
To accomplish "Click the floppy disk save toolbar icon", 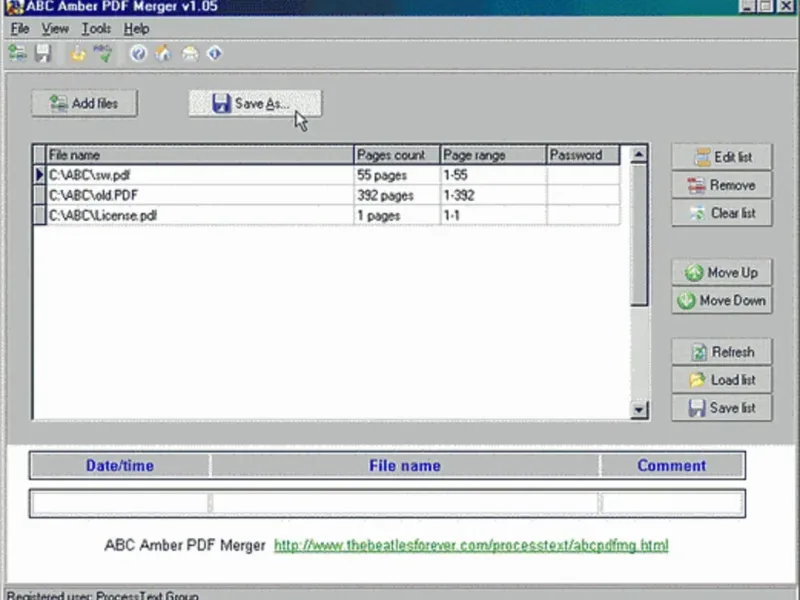I will point(43,53).
